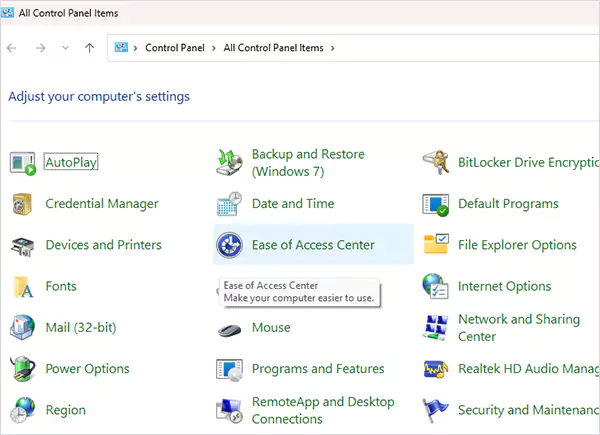Click the title bar Control Panel icon

8,13
